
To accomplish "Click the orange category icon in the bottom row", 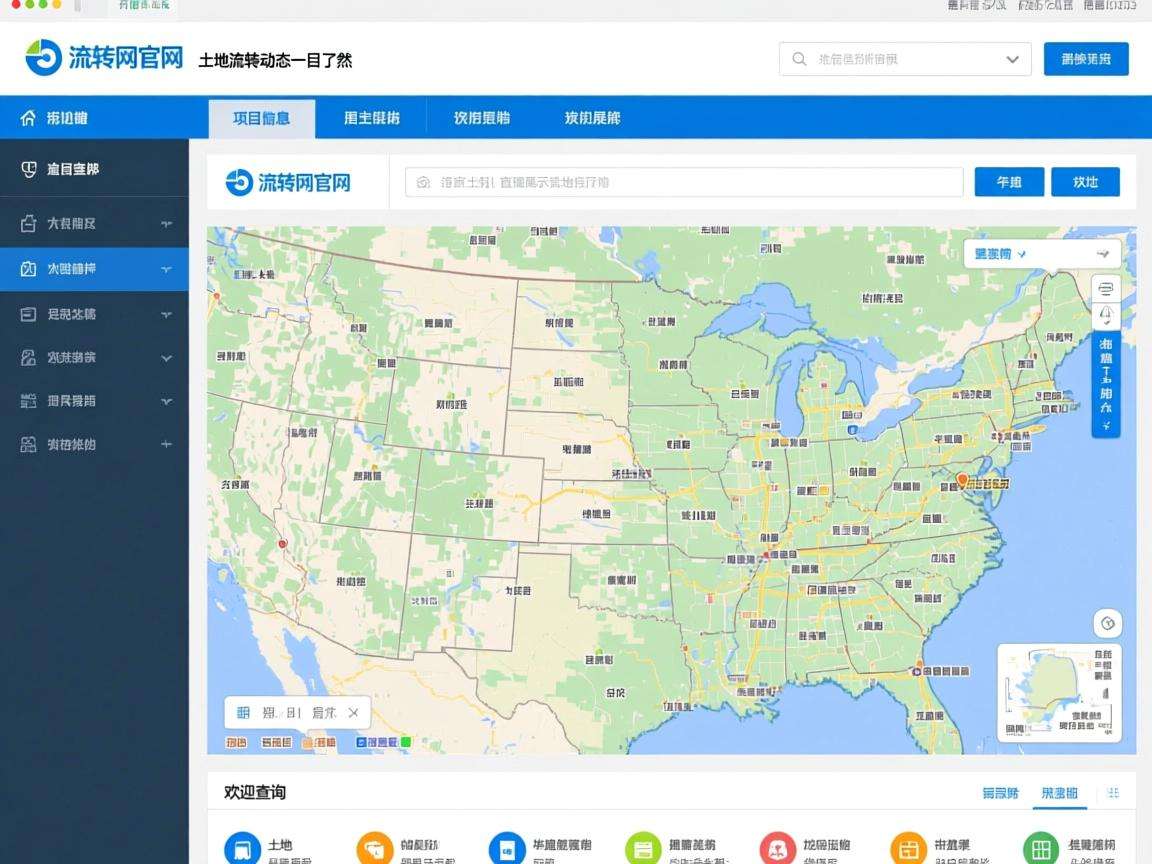I will point(375,849).
